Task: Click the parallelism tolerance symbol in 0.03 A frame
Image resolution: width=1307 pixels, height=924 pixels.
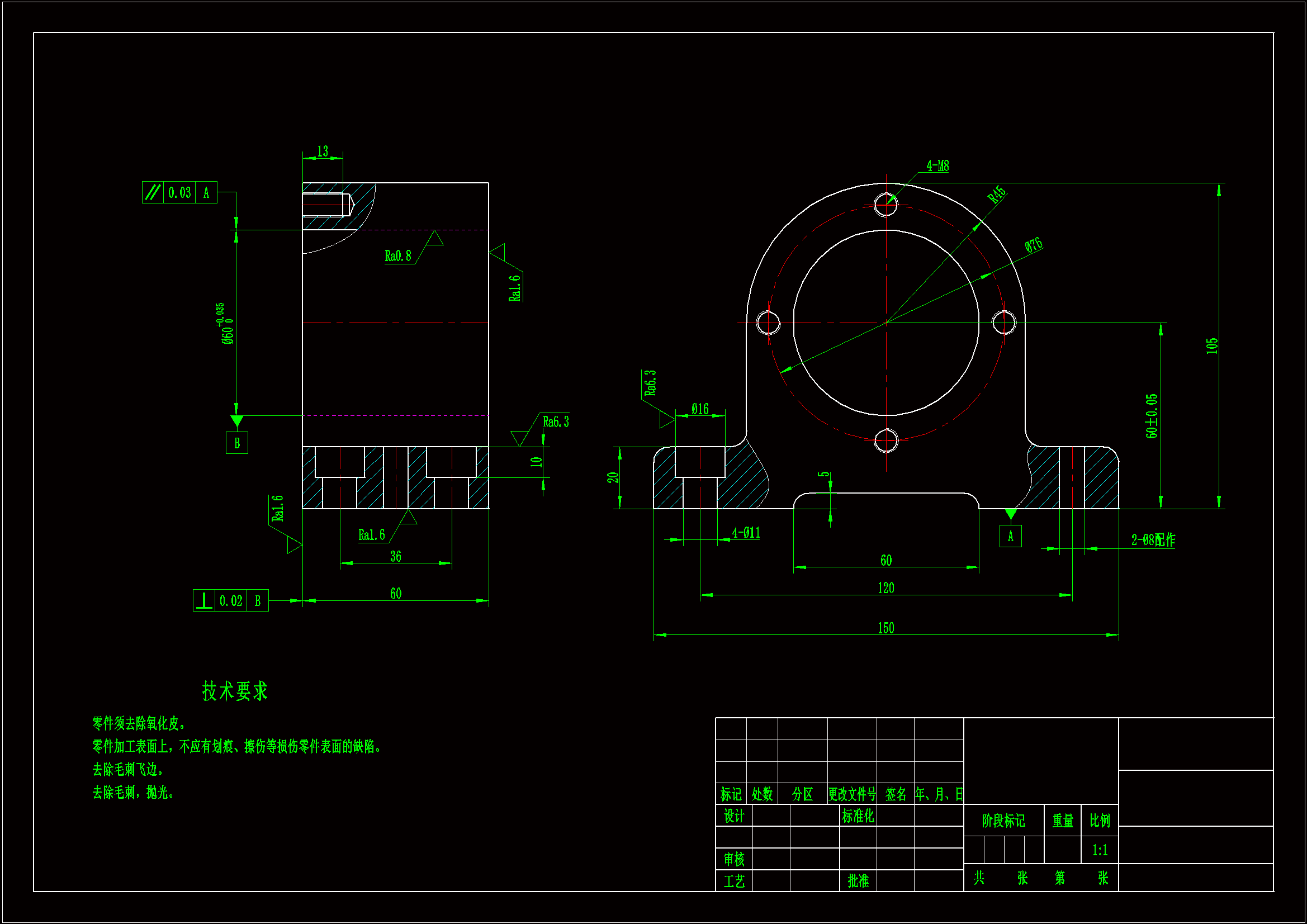Action: [x=153, y=192]
